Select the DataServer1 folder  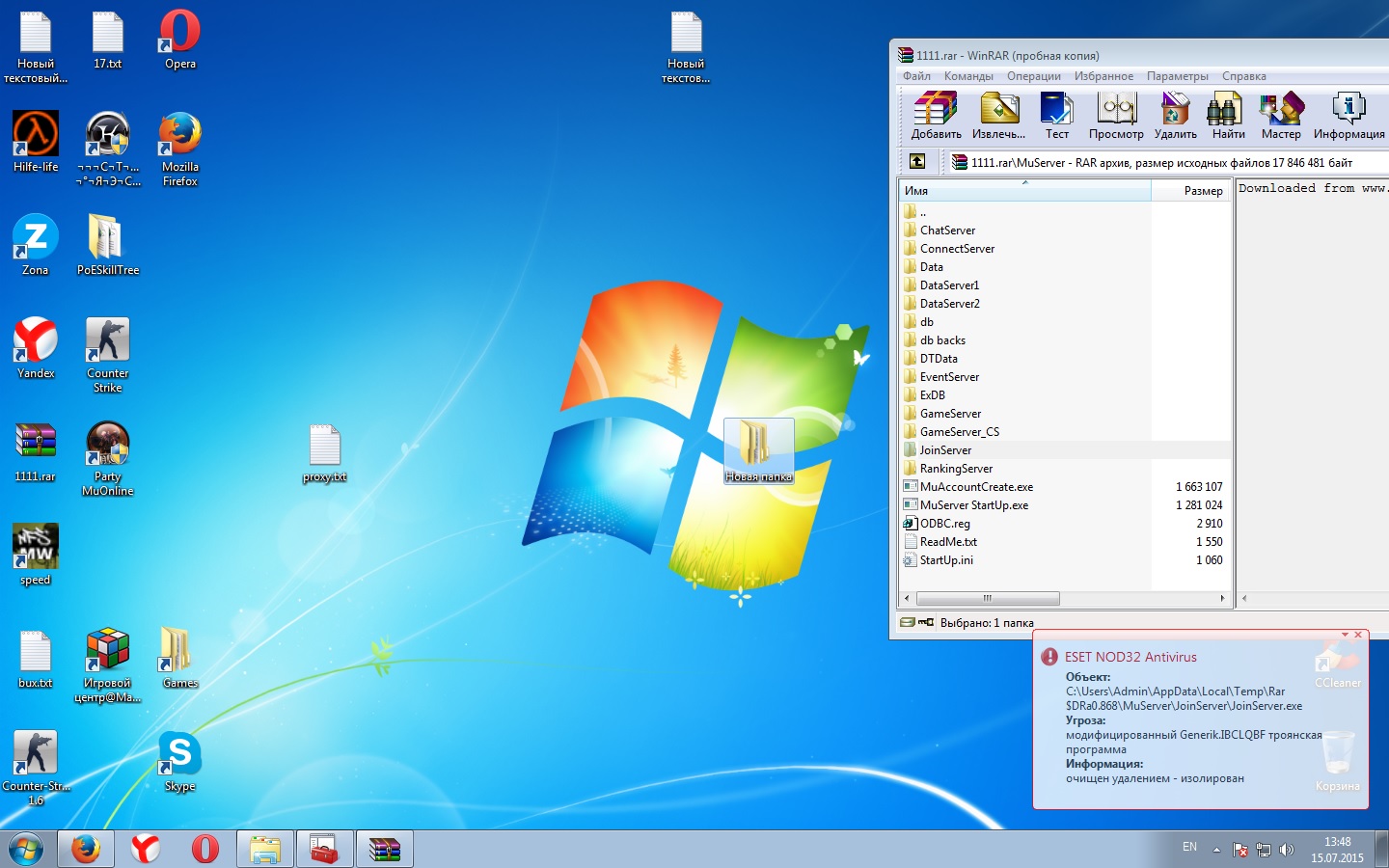pyautogui.click(x=949, y=285)
